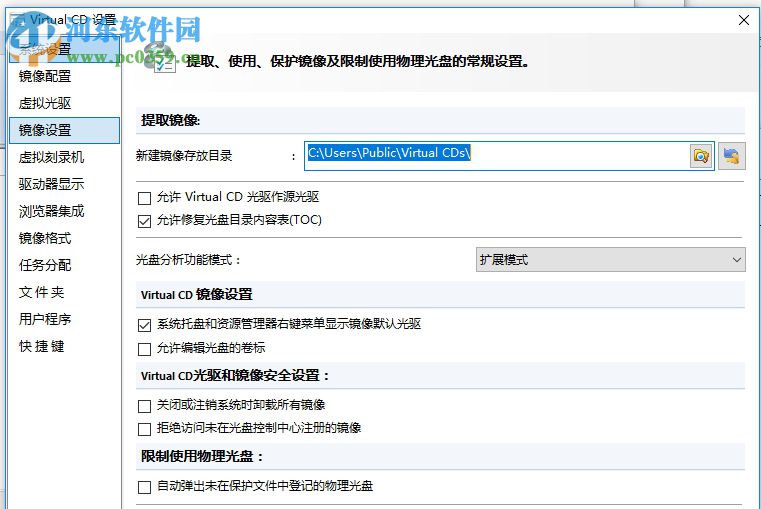Image resolution: width=761 pixels, height=509 pixels.
Task: Enable 允许 Virtual CD 光驱作源光驱 checkbox
Action: 144,198
